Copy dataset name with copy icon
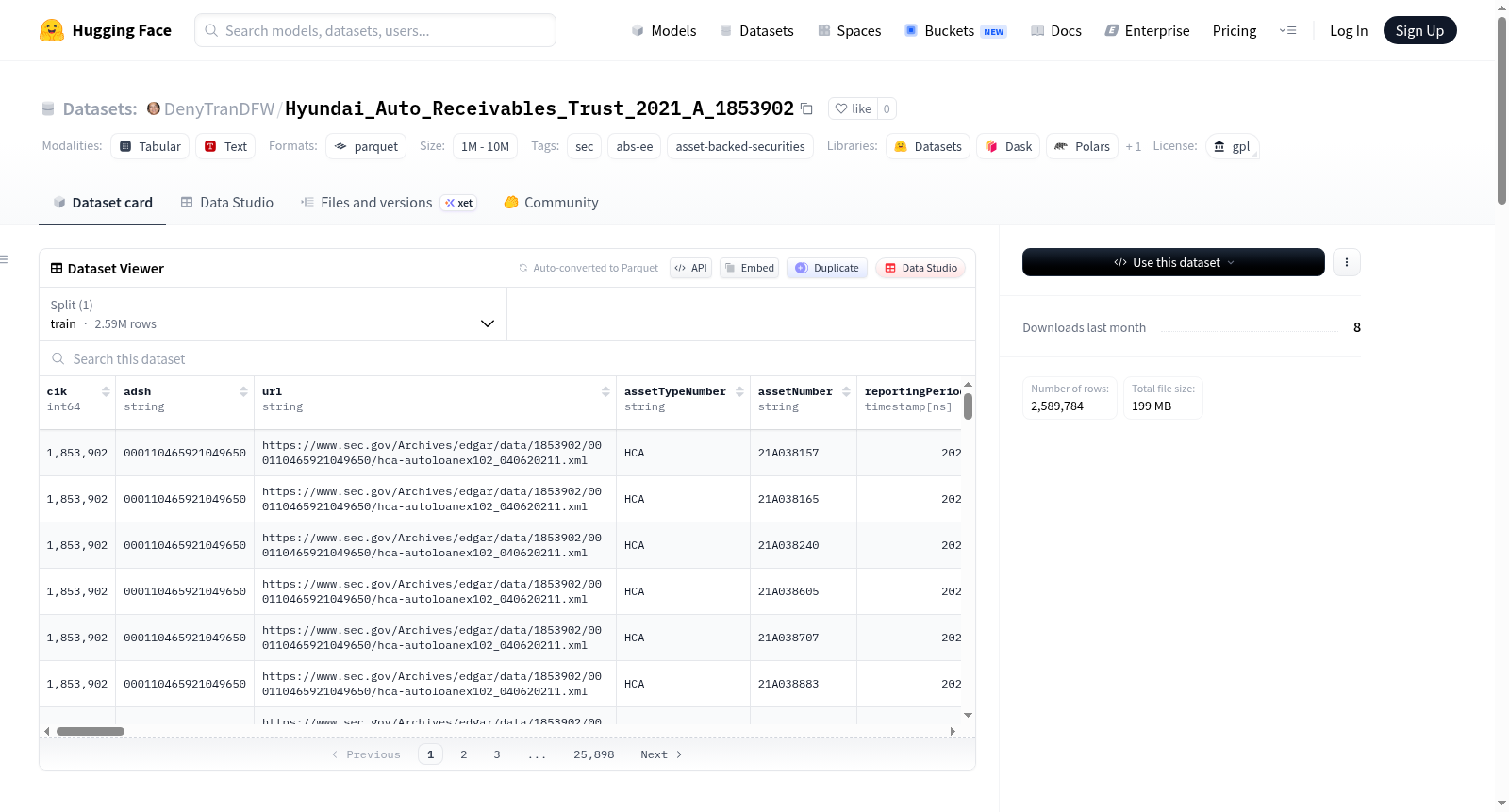 [x=806, y=108]
